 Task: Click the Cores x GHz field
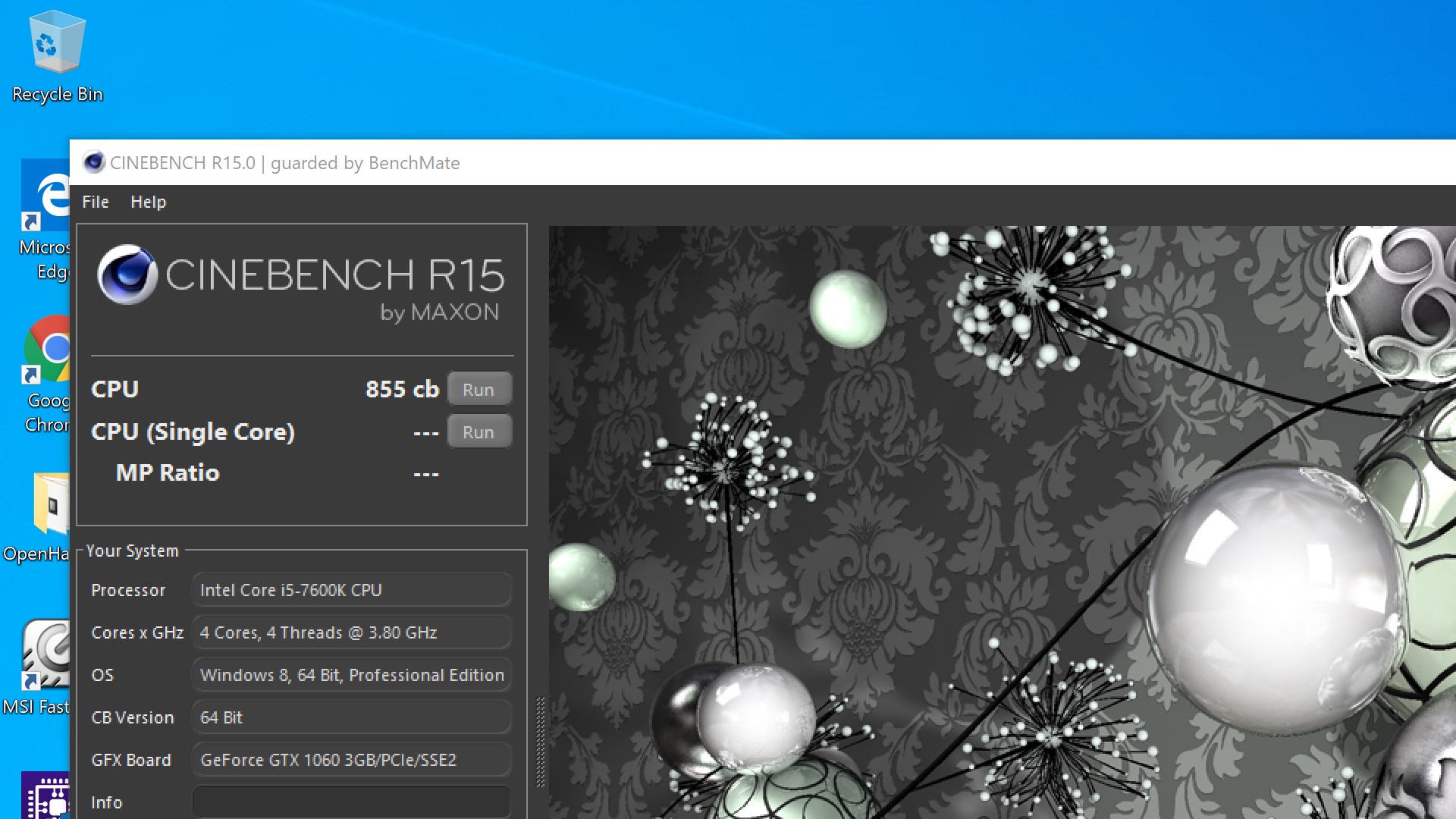352,632
